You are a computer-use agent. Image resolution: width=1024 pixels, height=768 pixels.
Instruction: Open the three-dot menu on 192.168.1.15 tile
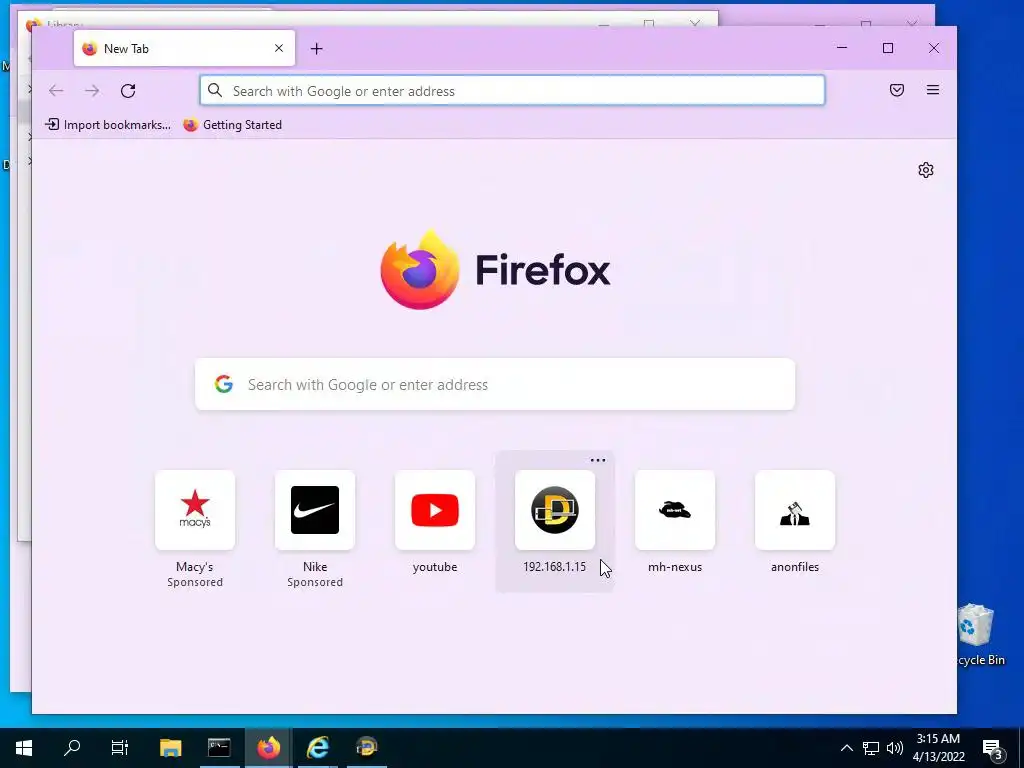pyautogui.click(x=598, y=460)
